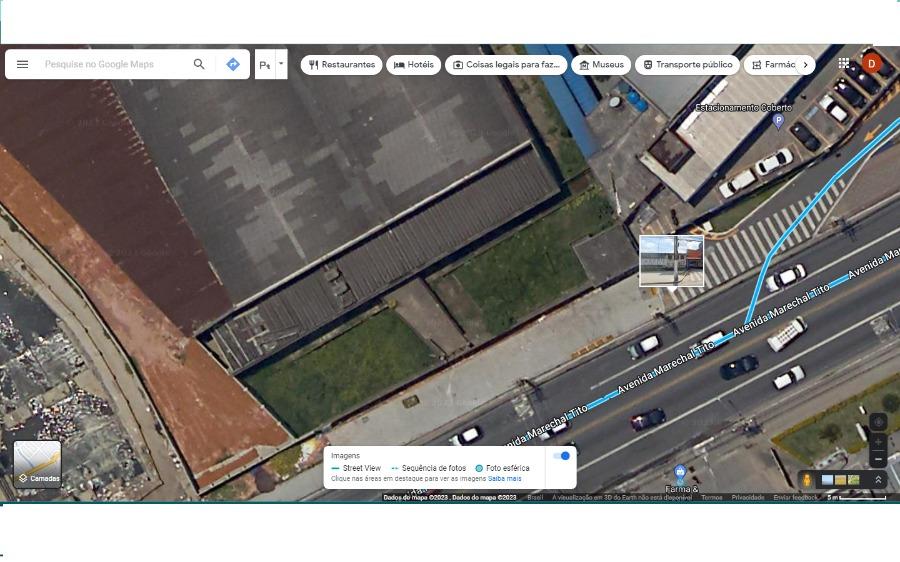Viewport: 900px width, 562px height.
Task: Show more category chips with right chevron
Action: coord(805,65)
